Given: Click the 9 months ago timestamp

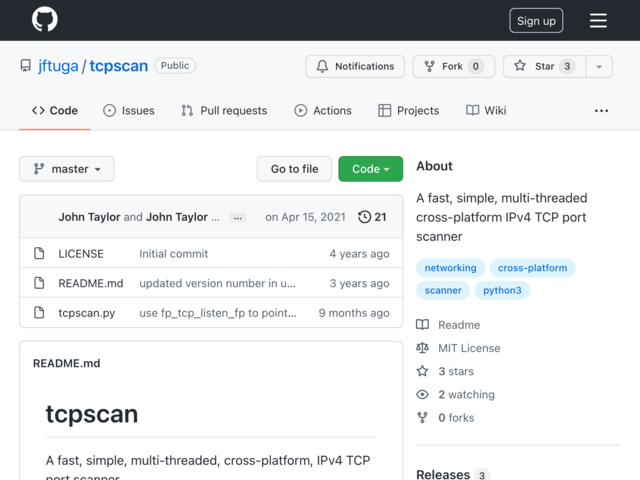Looking at the screenshot, I should [x=354, y=313].
